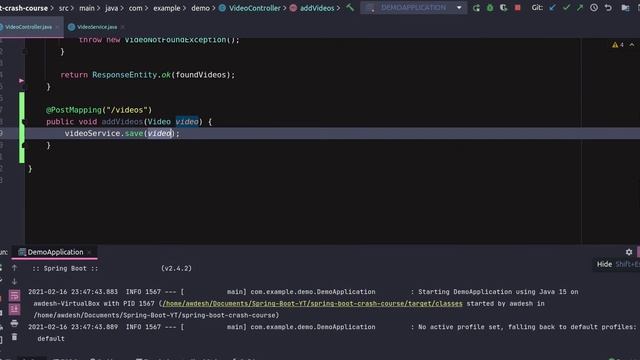Click the 'com' breadcrumb
The height and width of the screenshot is (360, 640).
(x=135, y=8)
